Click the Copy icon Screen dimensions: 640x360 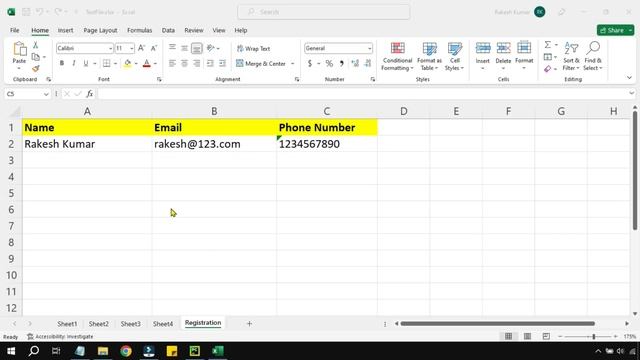pyautogui.click(x=36, y=57)
